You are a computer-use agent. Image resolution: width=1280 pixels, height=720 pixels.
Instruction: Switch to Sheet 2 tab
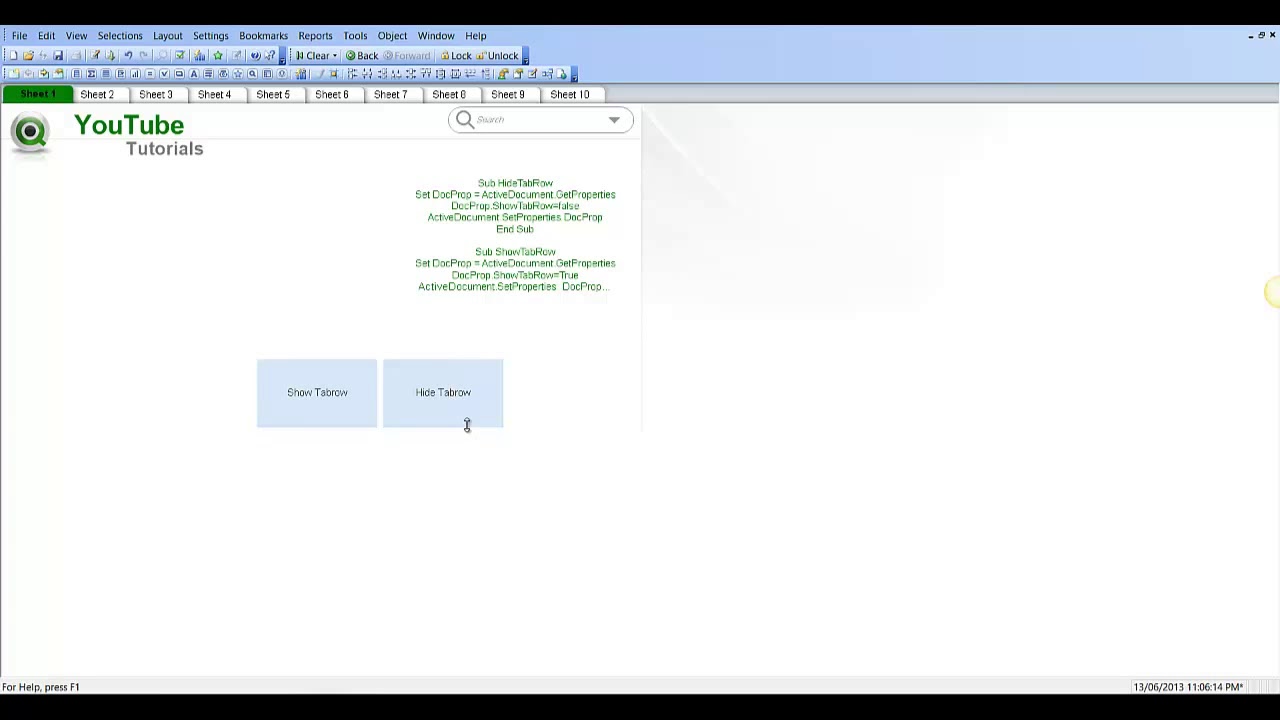coord(97,94)
